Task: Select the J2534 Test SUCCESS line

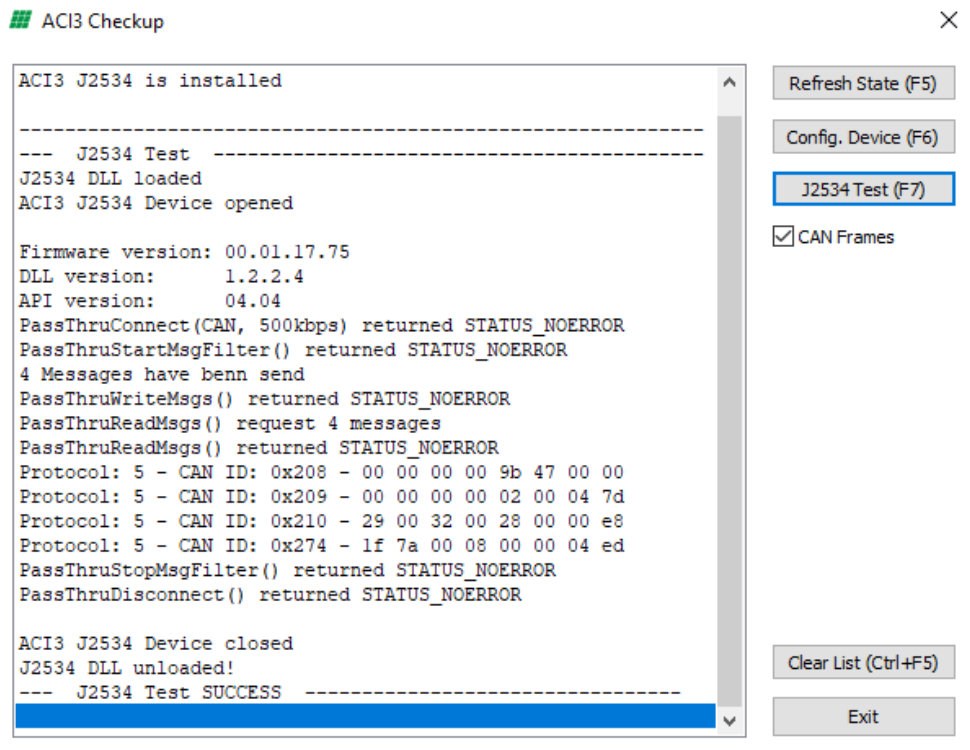Action: point(250,692)
